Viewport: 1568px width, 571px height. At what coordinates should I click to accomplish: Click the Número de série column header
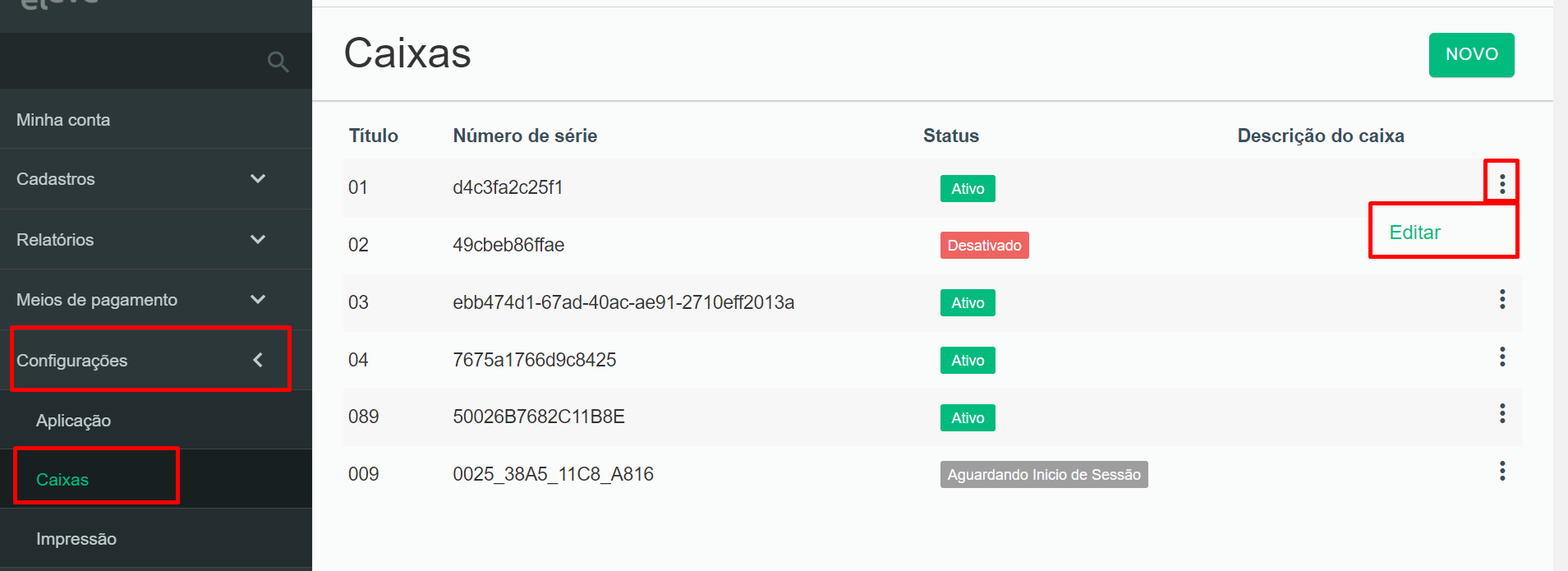[525, 136]
